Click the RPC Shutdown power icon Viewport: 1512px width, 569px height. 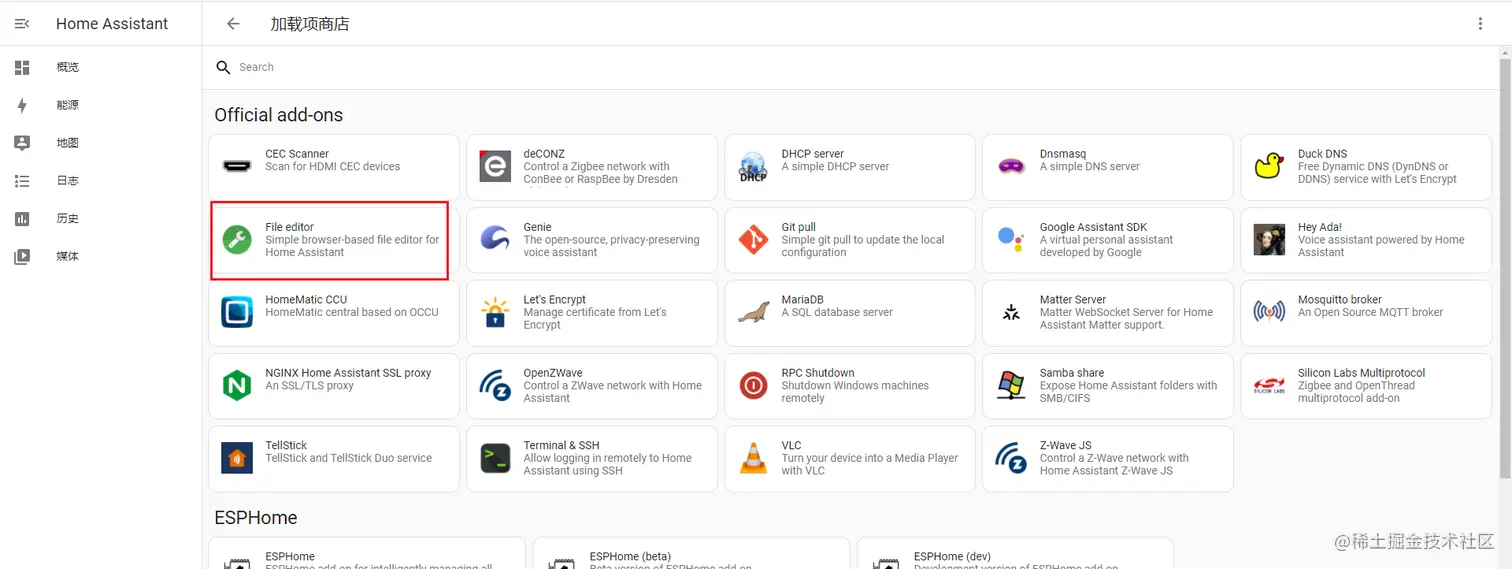click(x=753, y=385)
